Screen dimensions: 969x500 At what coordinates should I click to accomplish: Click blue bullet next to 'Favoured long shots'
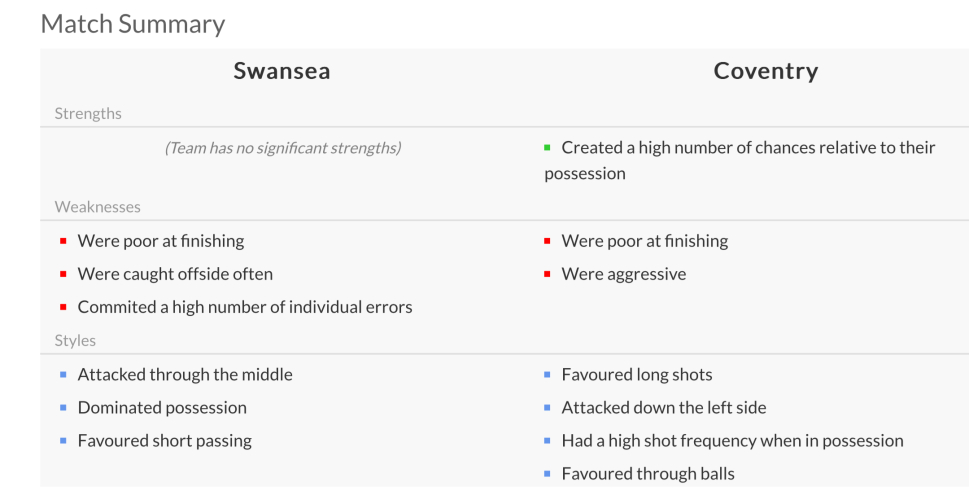pyautogui.click(x=547, y=376)
